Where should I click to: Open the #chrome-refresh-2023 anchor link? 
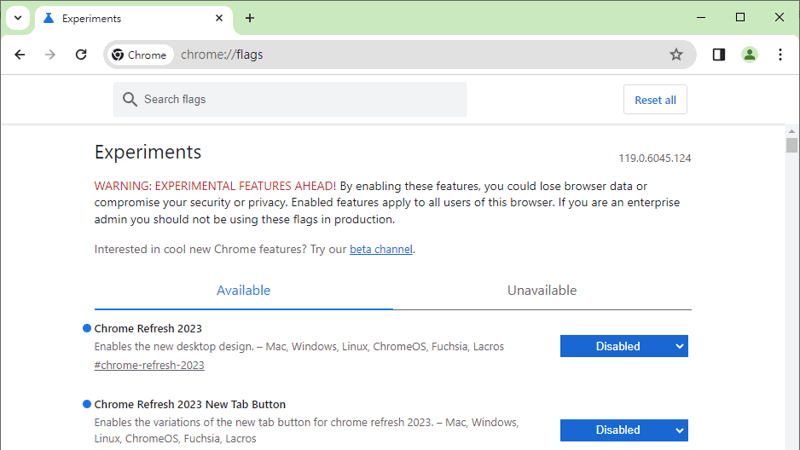point(149,365)
